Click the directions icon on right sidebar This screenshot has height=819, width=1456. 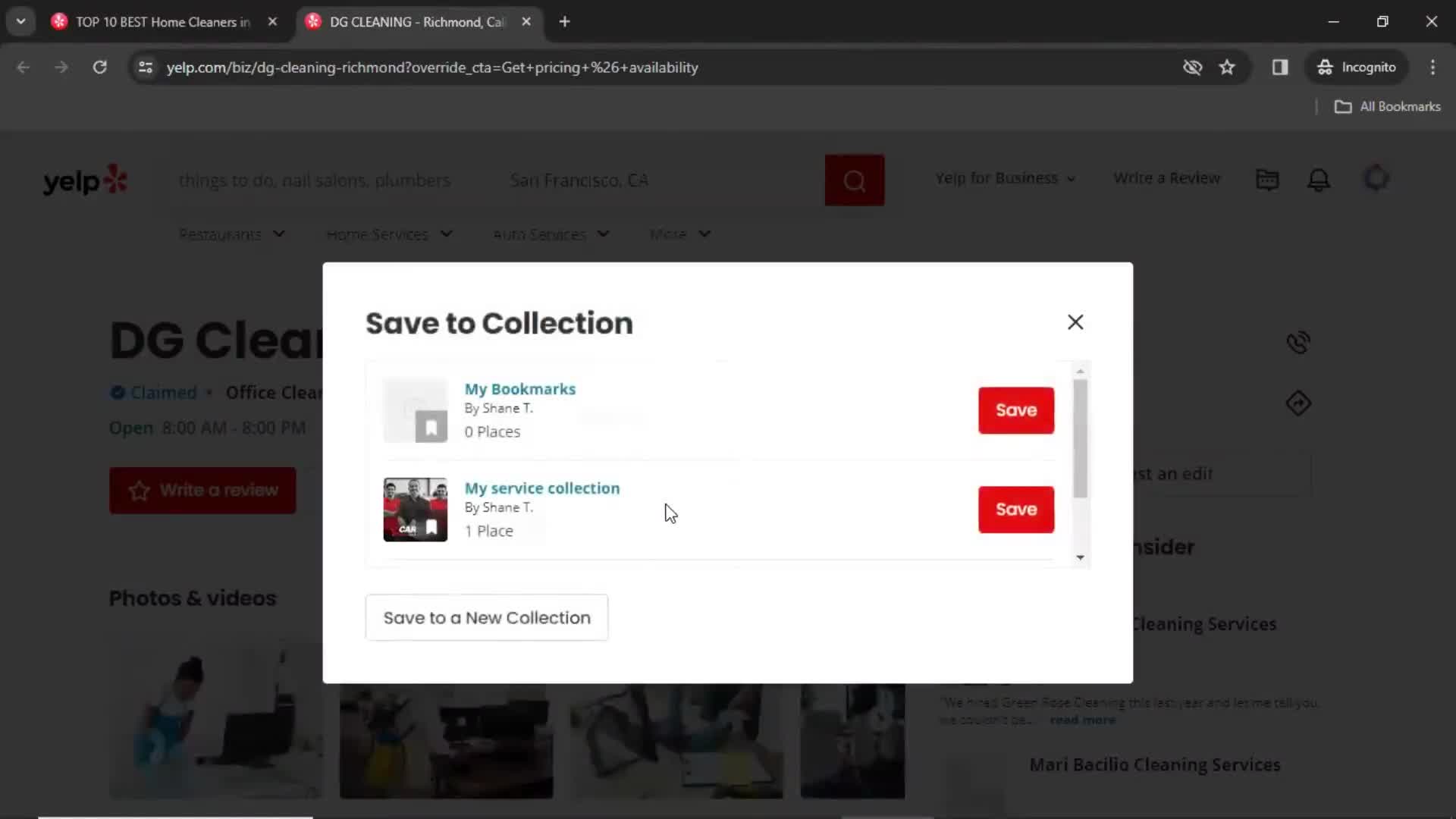click(1298, 403)
